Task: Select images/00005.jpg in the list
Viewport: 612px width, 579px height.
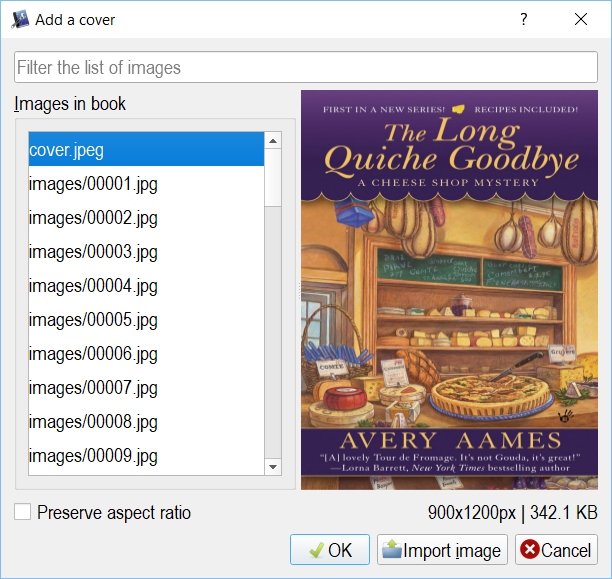Action: (x=146, y=319)
